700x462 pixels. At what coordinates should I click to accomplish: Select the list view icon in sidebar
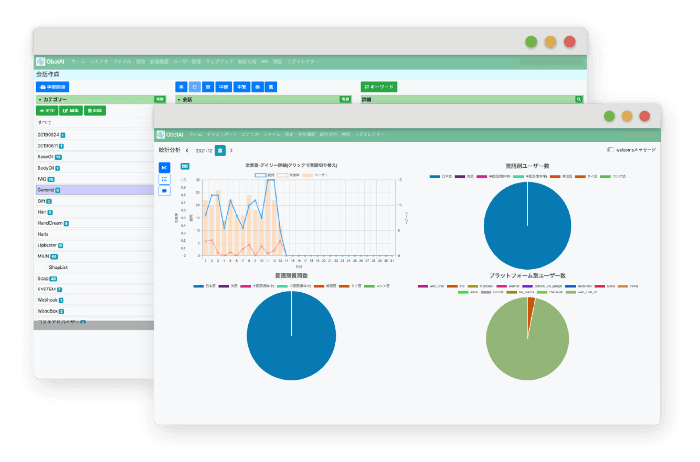tap(164, 179)
